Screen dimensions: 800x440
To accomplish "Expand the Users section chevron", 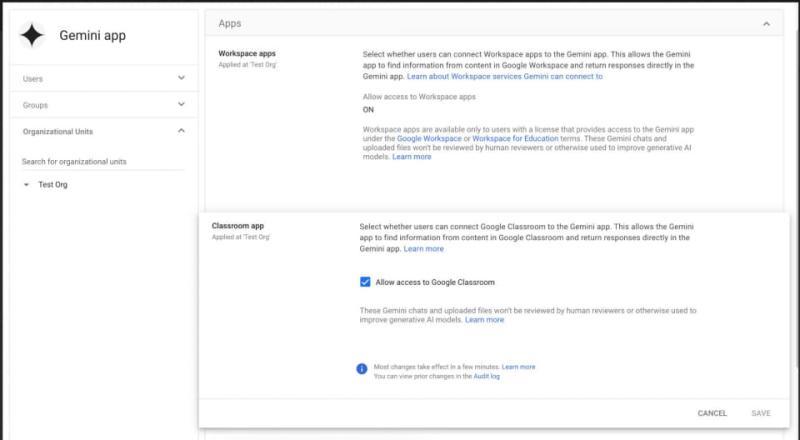I will [181, 78].
